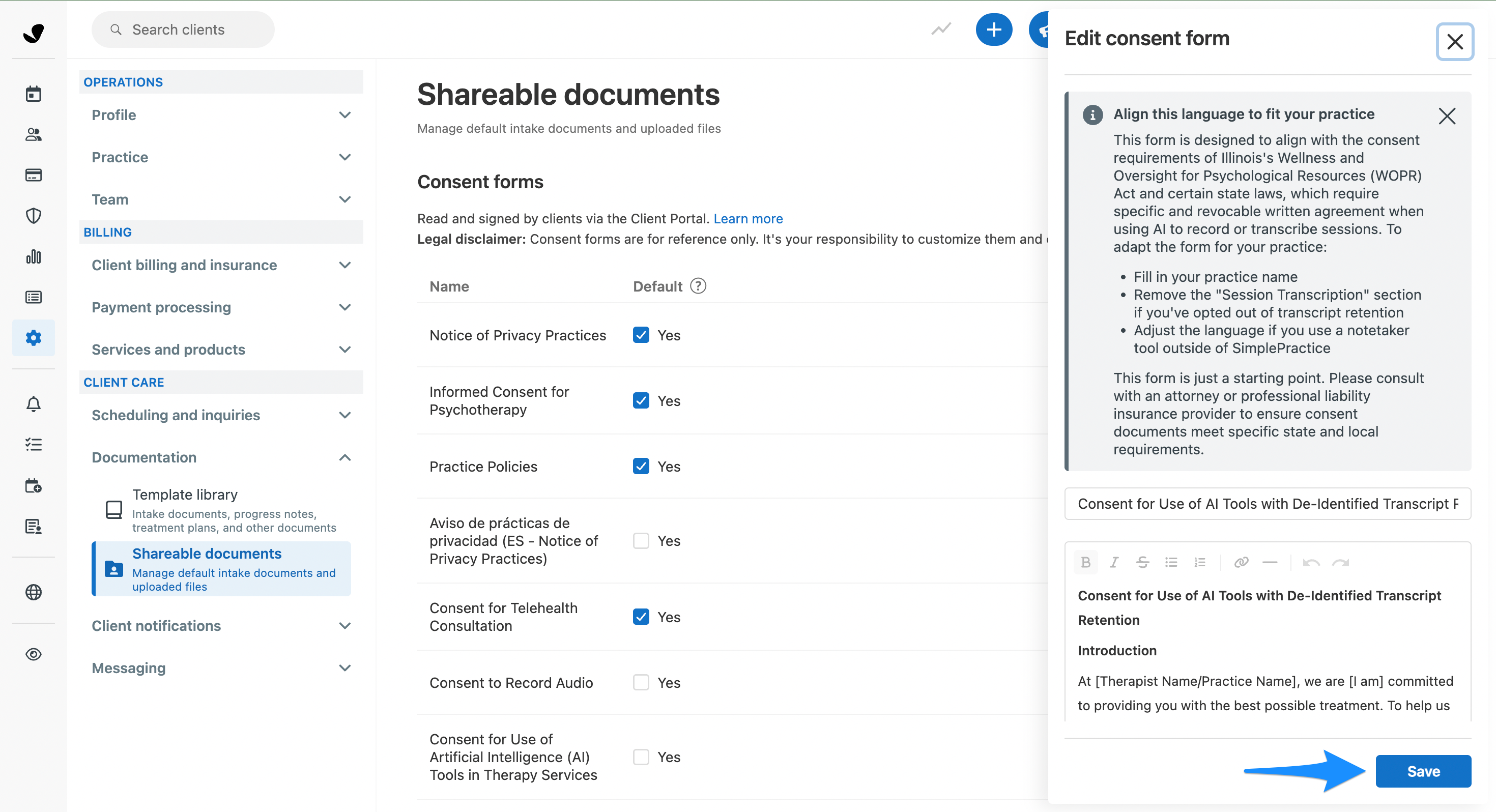Click into the Search clients field
The width and height of the screenshot is (1496, 812).
183,30
